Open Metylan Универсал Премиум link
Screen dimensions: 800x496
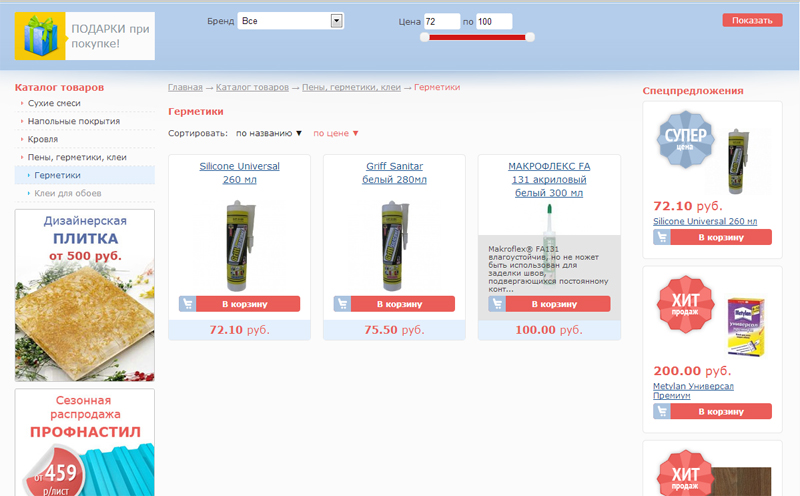[x=693, y=391]
